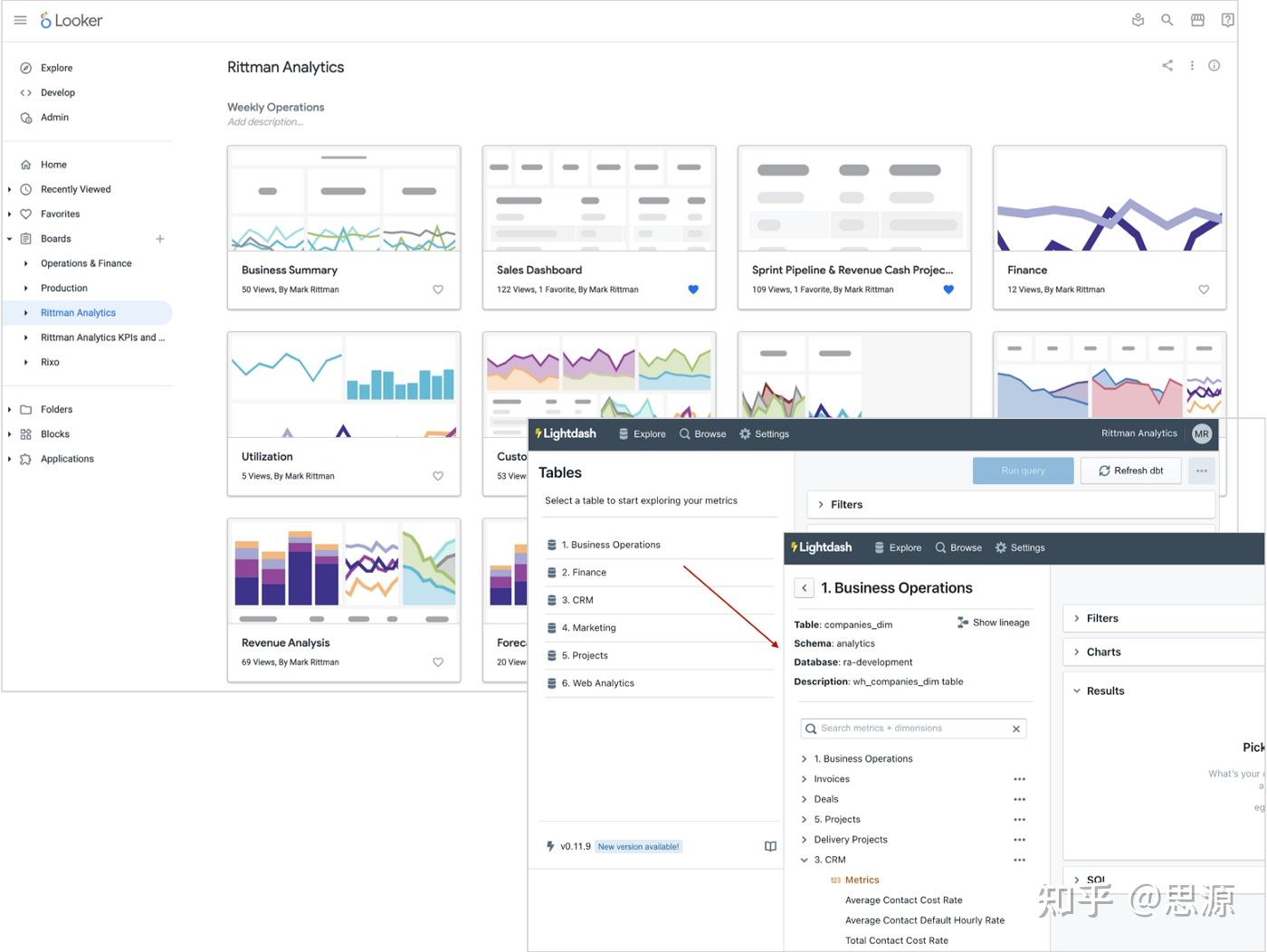Viewport: 1267px width, 952px height.
Task: Toggle favorite heart on Finance dashboard
Action: point(1204,290)
